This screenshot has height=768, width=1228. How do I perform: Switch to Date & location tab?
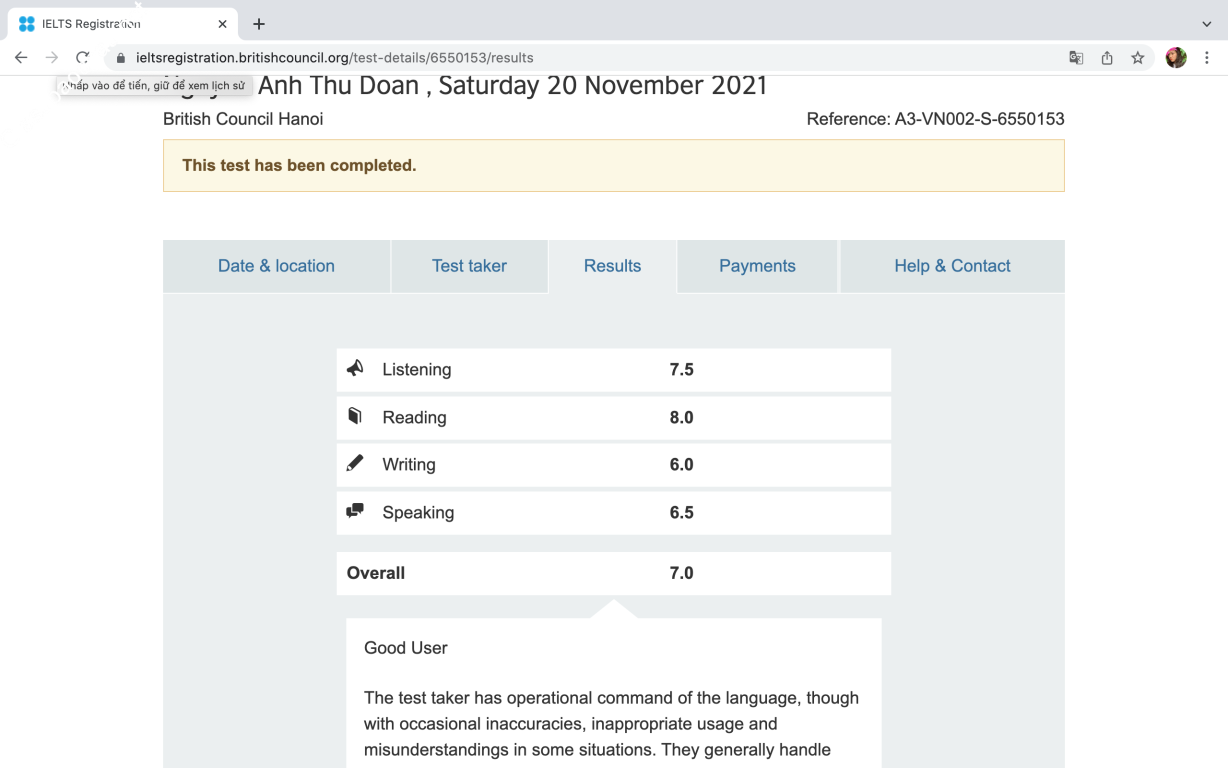pyautogui.click(x=276, y=266)
